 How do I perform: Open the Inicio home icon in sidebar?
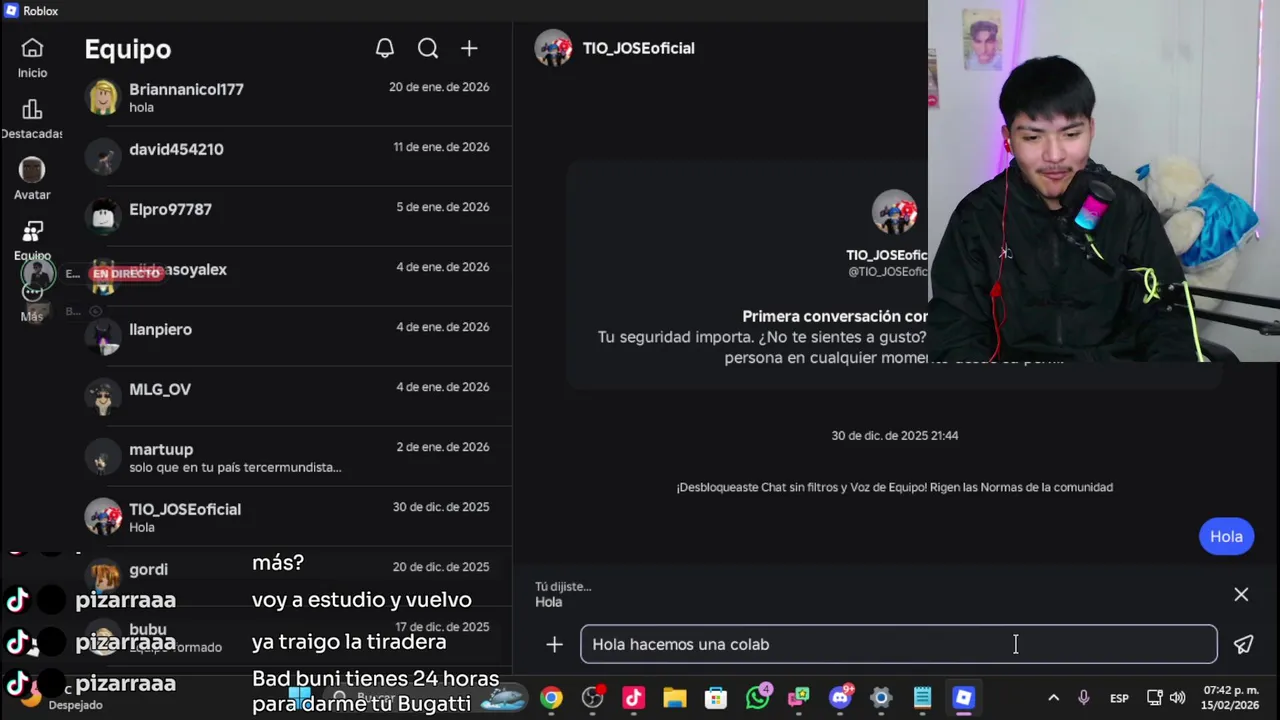point(32,48)
